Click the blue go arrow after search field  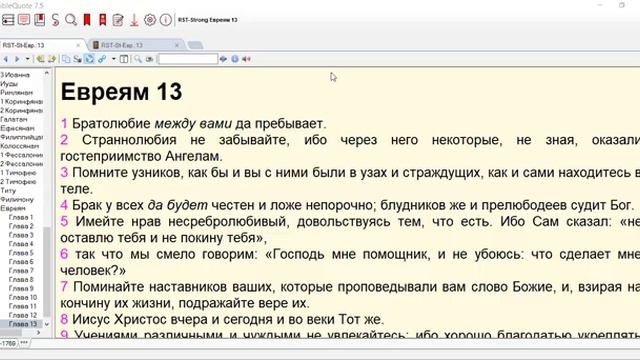223,59
